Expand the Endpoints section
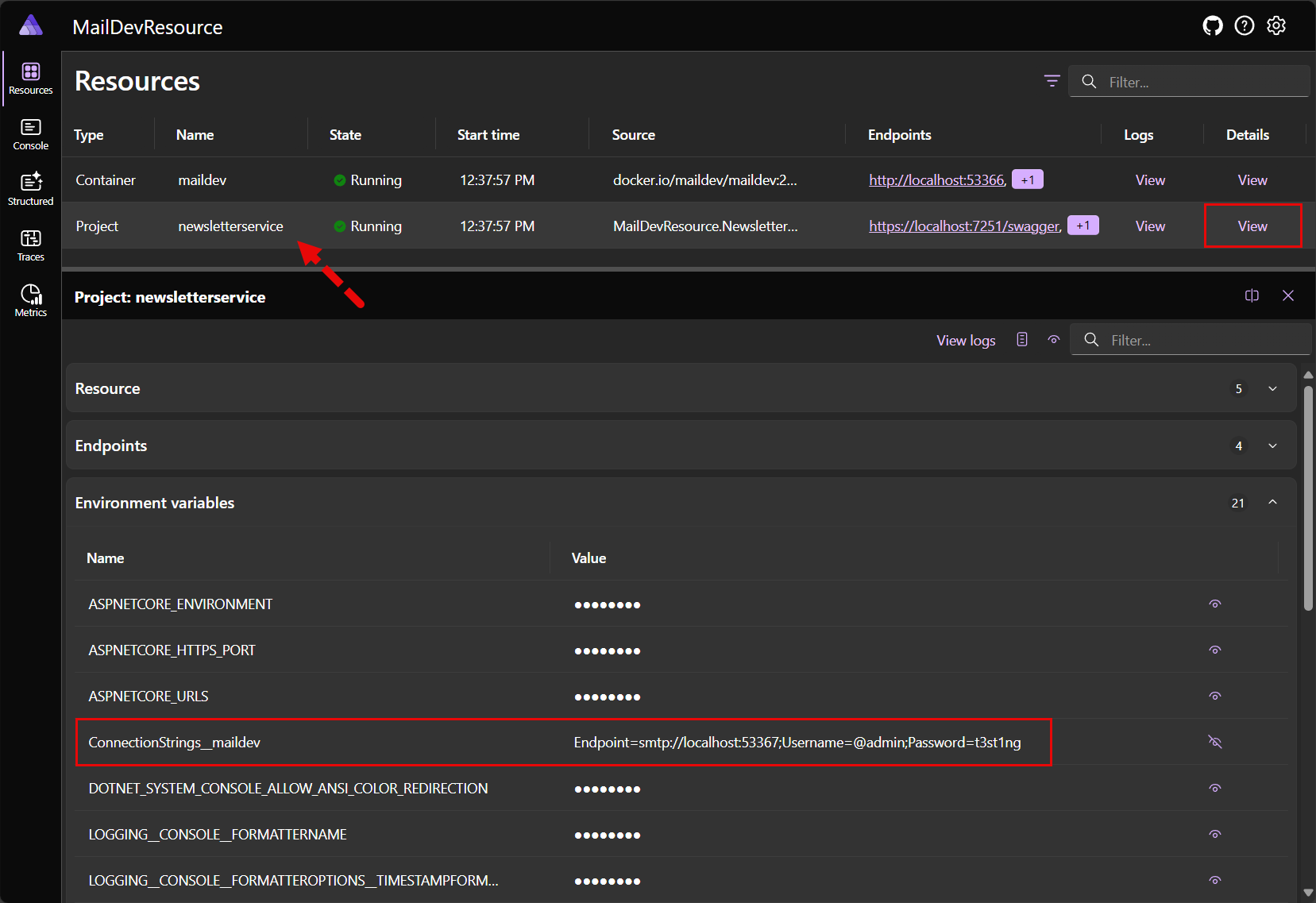Viewport: 1316px width, 903px height. (1272, 446)
